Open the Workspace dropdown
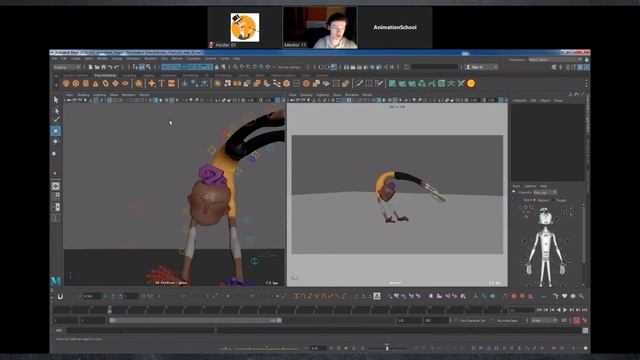 click(x=555, y=60)
